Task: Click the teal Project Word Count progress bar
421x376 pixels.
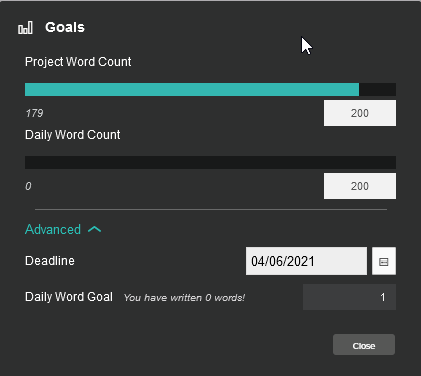Action: tap(192, 90)
